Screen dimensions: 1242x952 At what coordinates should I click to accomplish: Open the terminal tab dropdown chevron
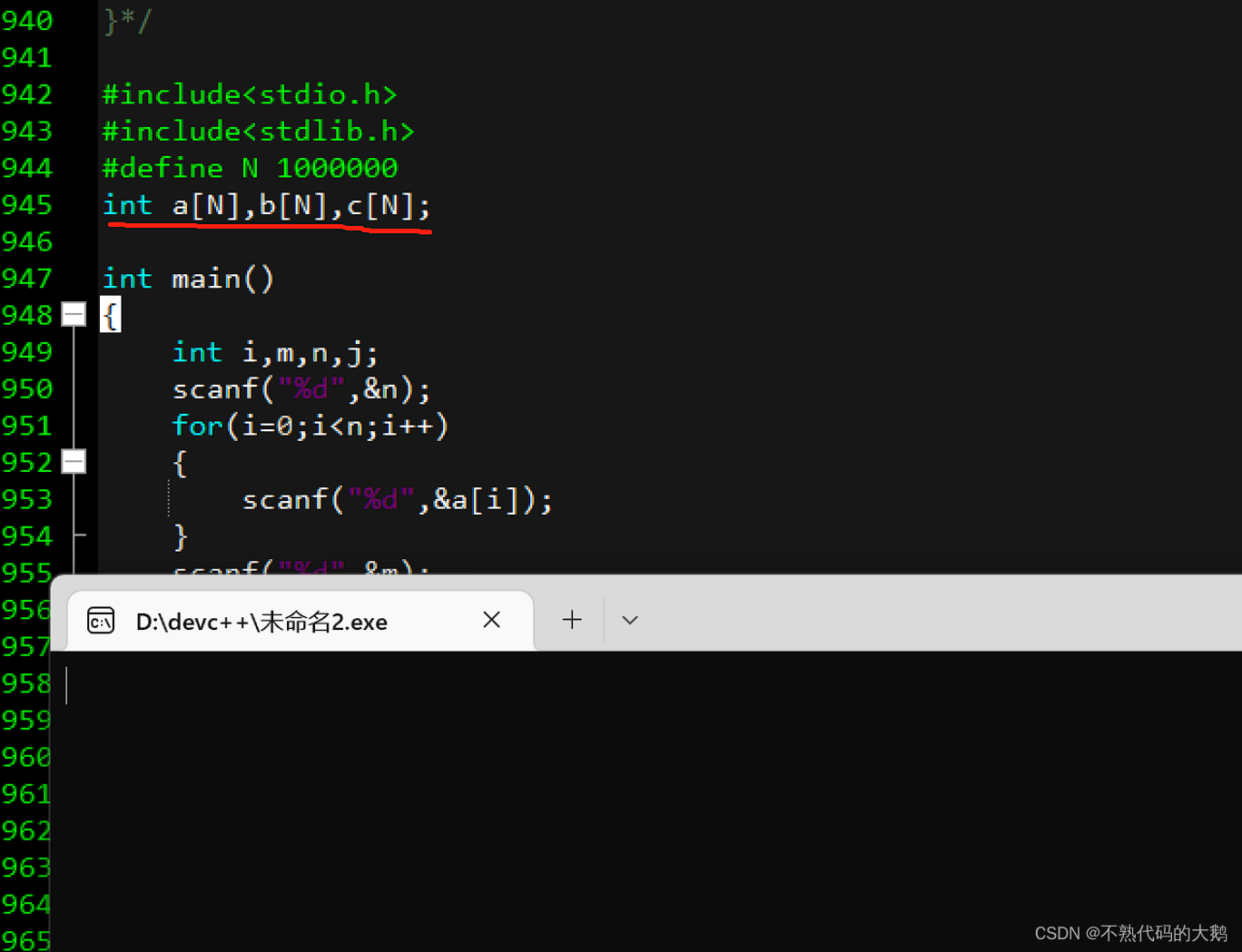(x=629, y=620)
